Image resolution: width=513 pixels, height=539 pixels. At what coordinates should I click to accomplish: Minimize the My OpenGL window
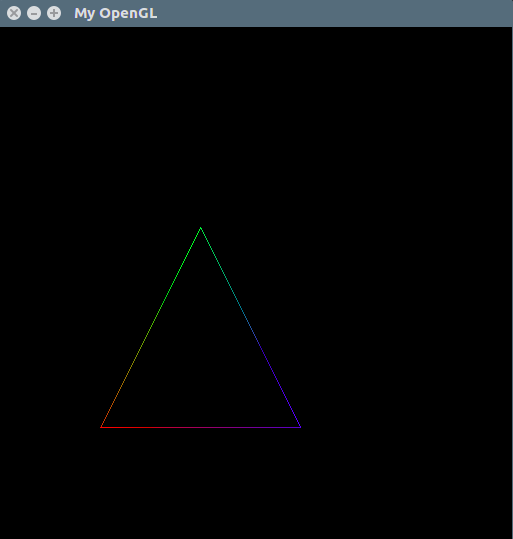[34, 13]
